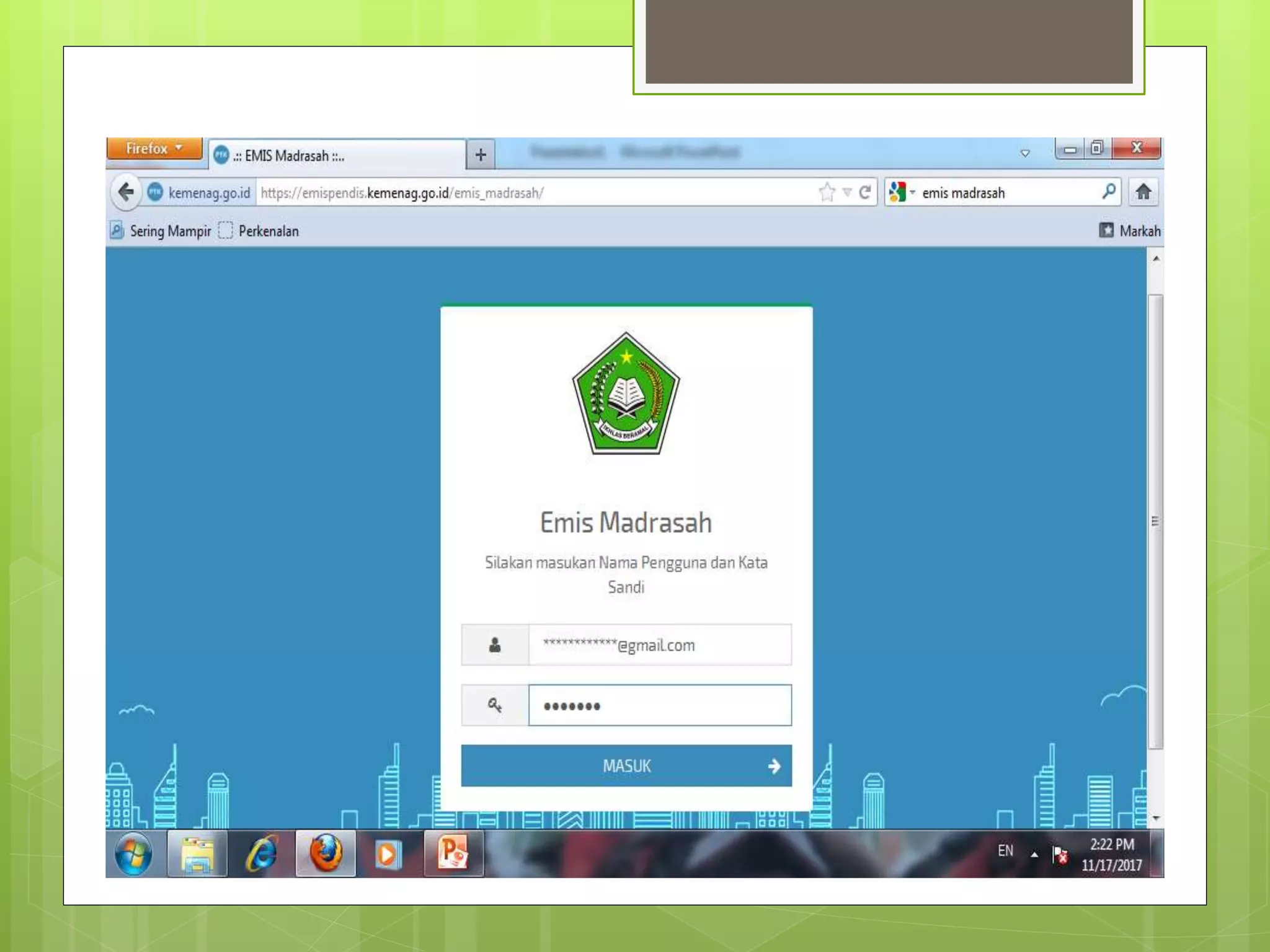Bookmark page with star icon

click(827, 192)
